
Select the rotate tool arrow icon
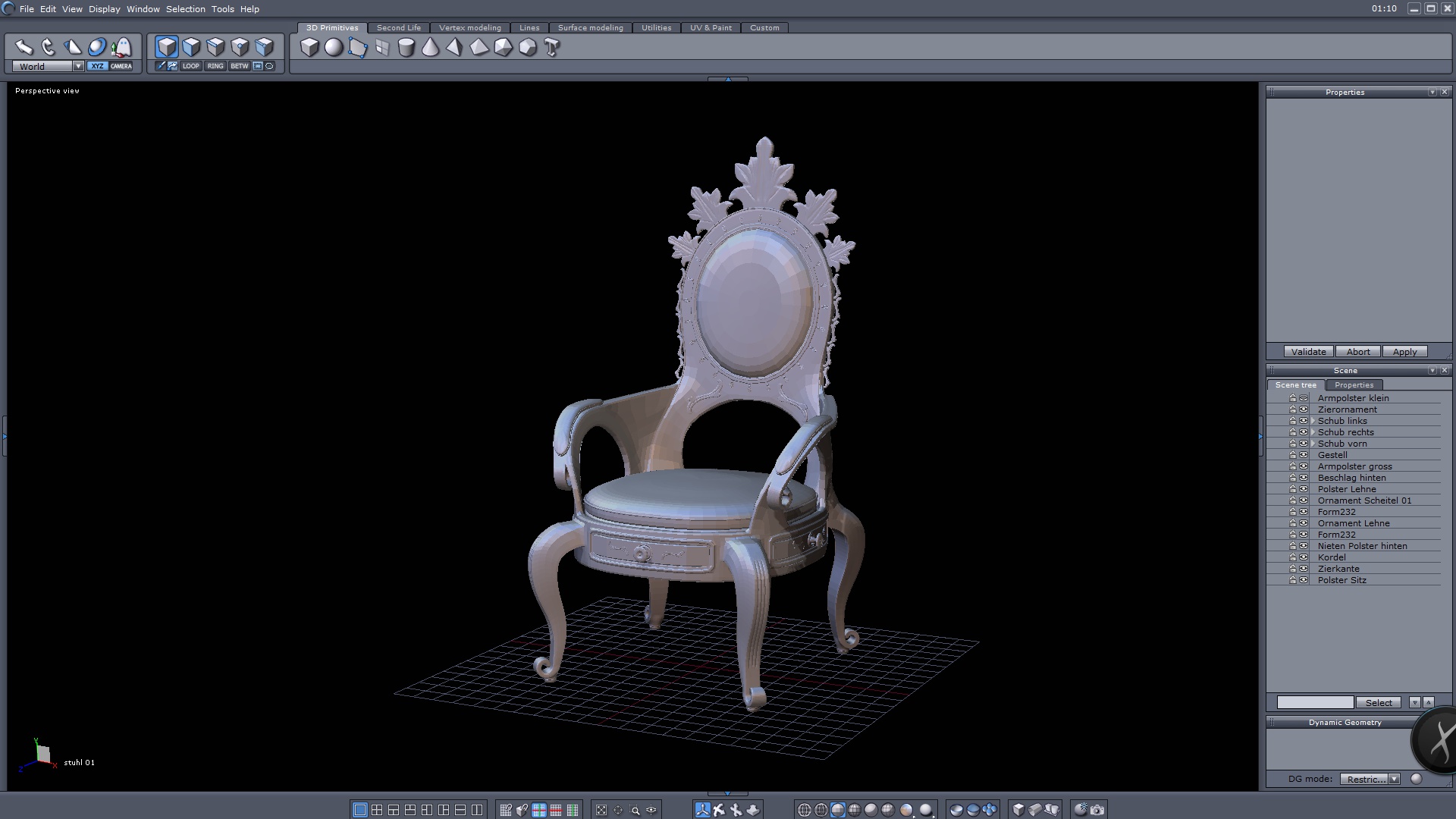click(49, 47)
